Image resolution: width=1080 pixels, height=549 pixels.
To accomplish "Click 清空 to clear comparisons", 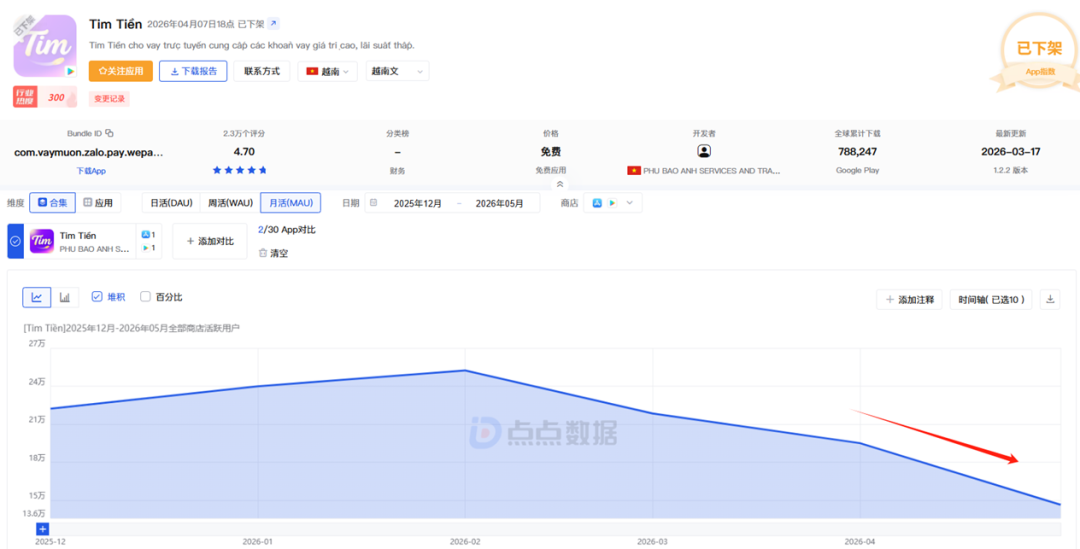I will click(x=273, y=253).
